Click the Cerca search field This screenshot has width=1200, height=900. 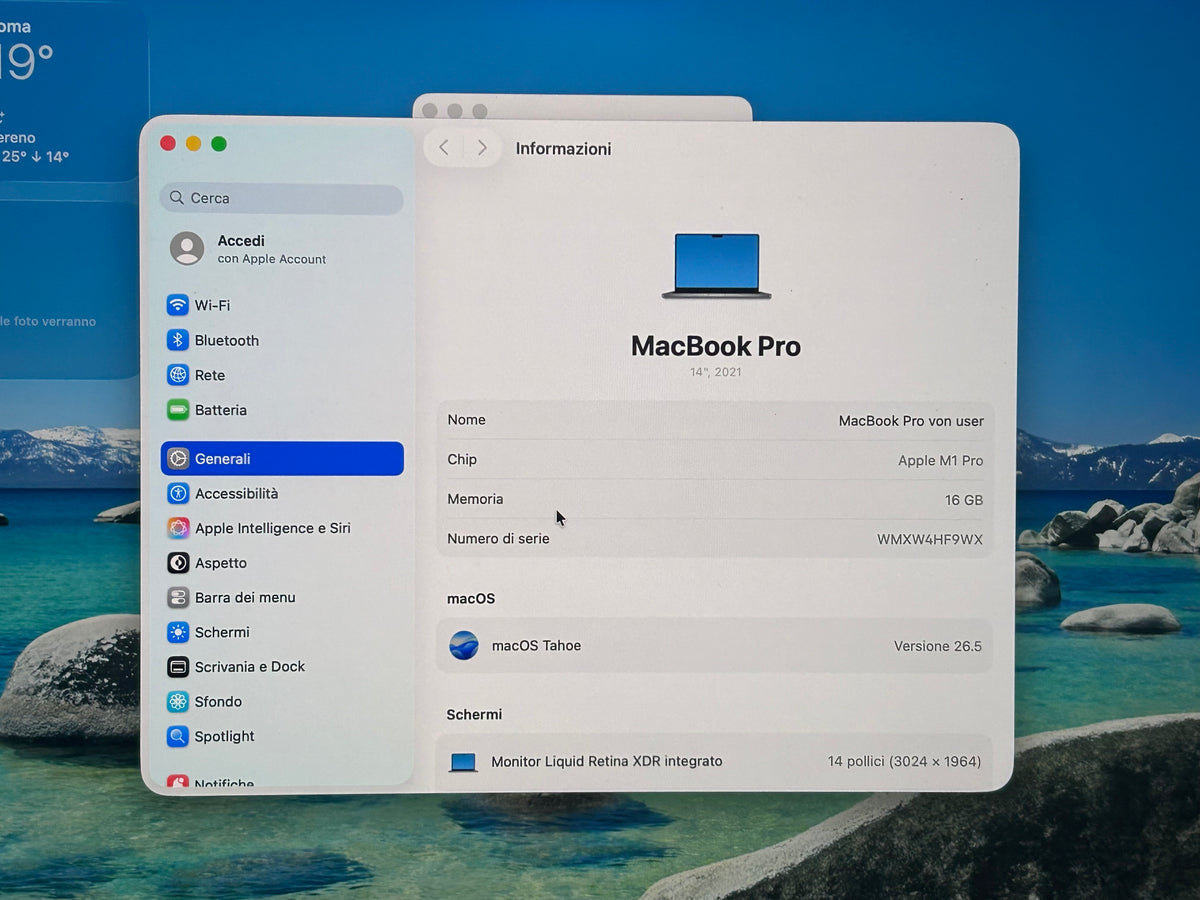(x=281, y=198)
